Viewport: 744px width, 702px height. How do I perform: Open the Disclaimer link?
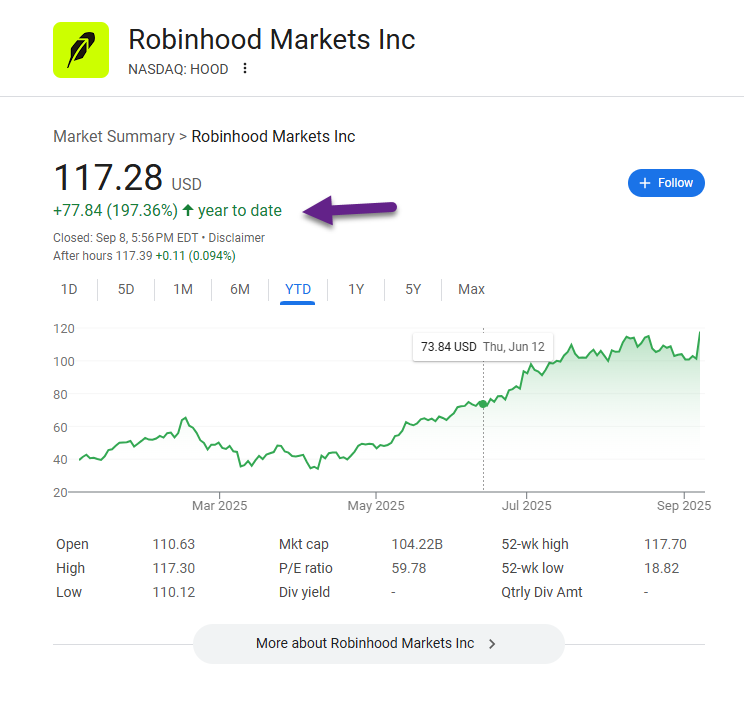click(236, 237)
